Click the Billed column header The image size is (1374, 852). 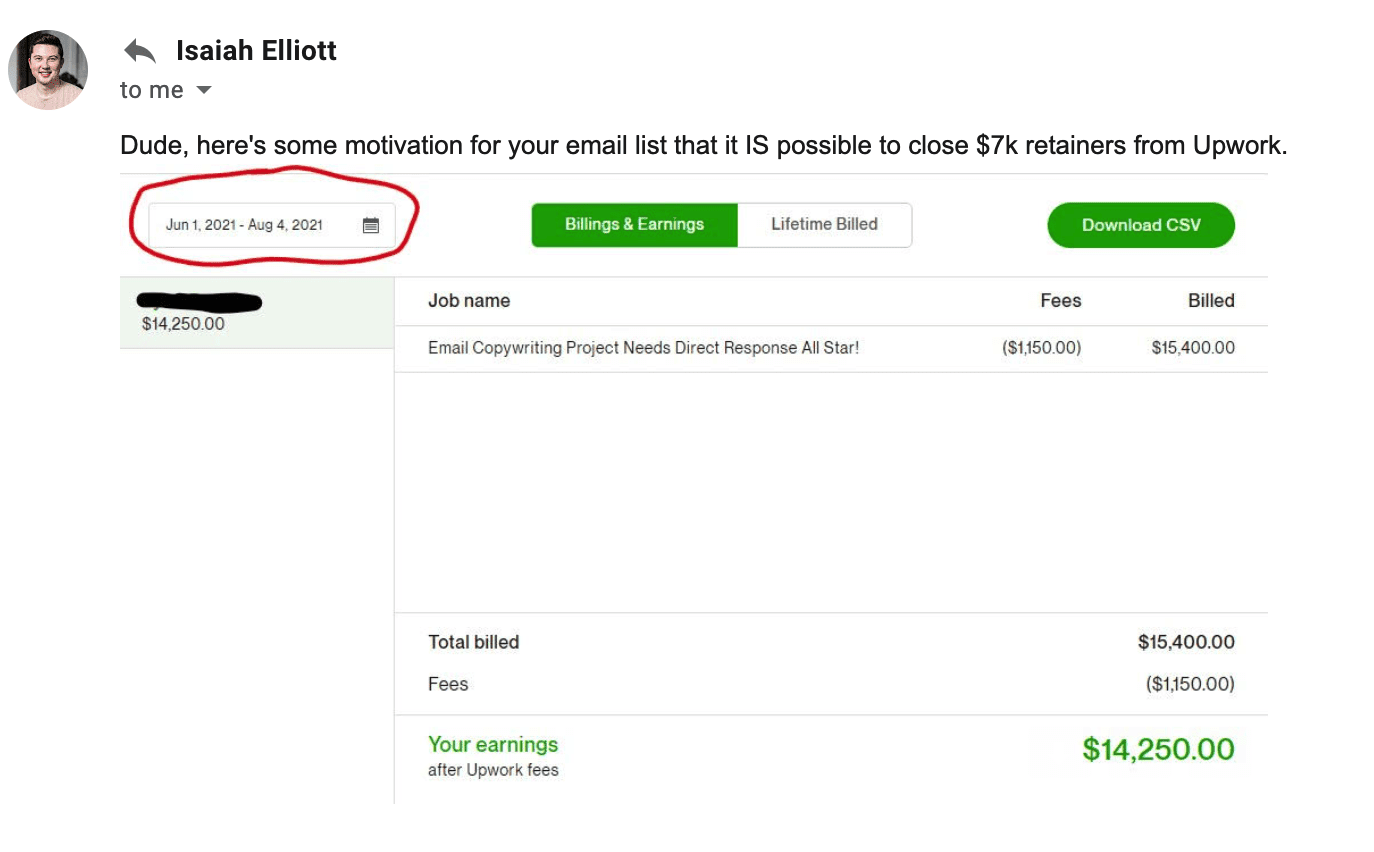coord(1211,300)
